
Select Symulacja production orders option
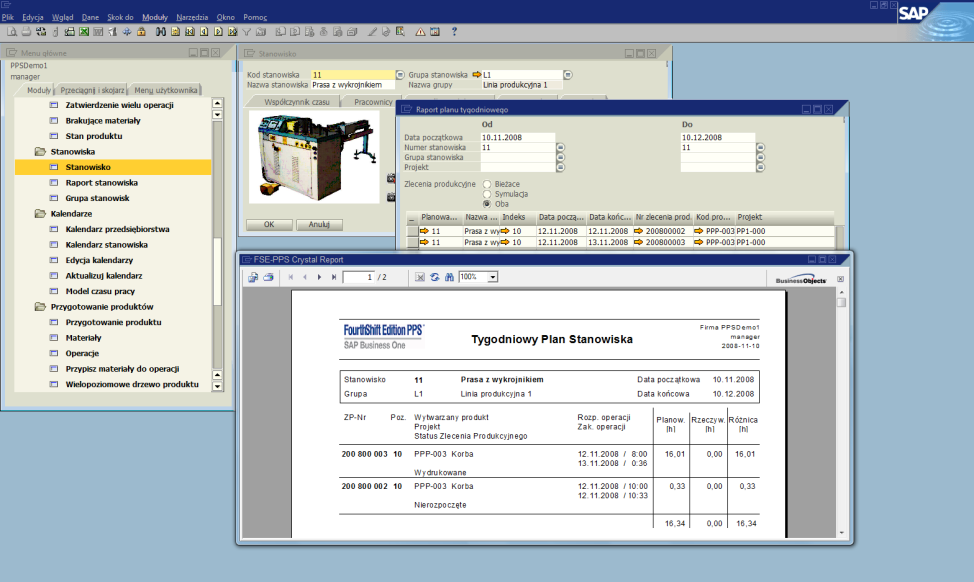[487, 194]
